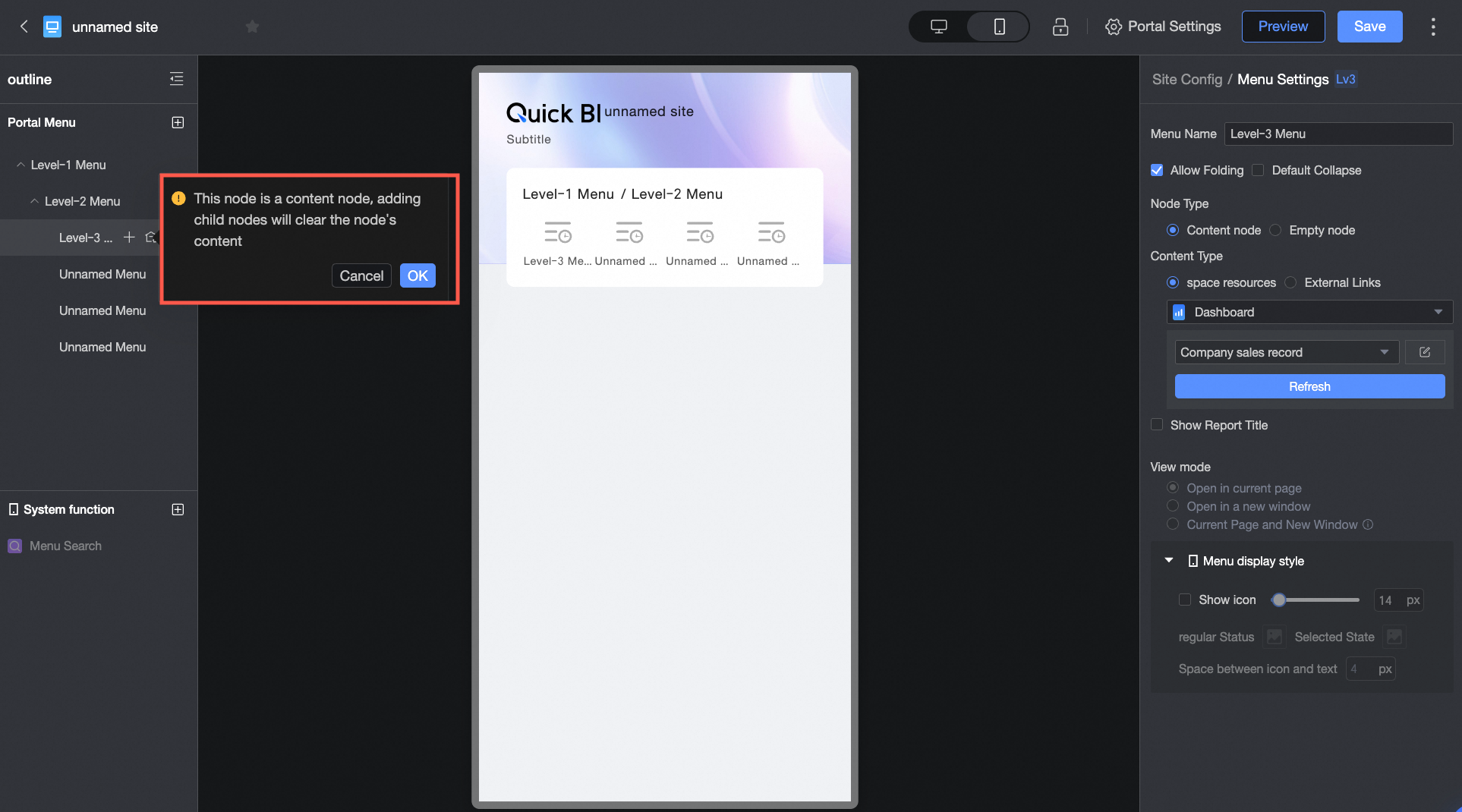This screenshot has height=812, width=1462.
Task: Collapse the outline panel
Action: point(177,79)
